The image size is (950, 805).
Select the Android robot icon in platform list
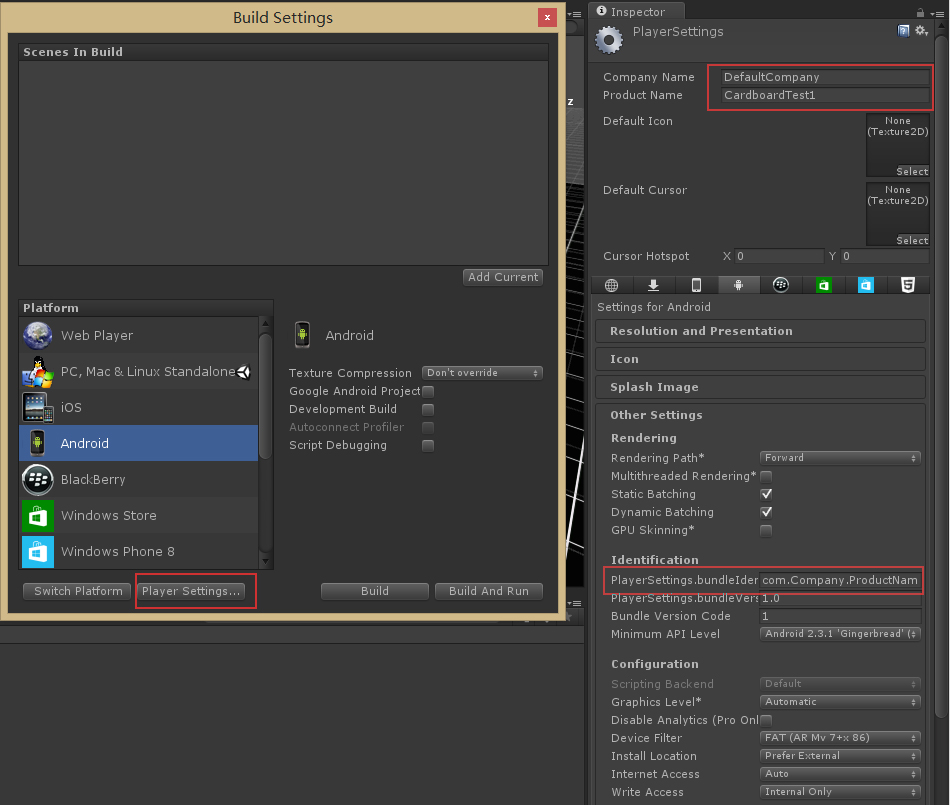click(38, 443)
